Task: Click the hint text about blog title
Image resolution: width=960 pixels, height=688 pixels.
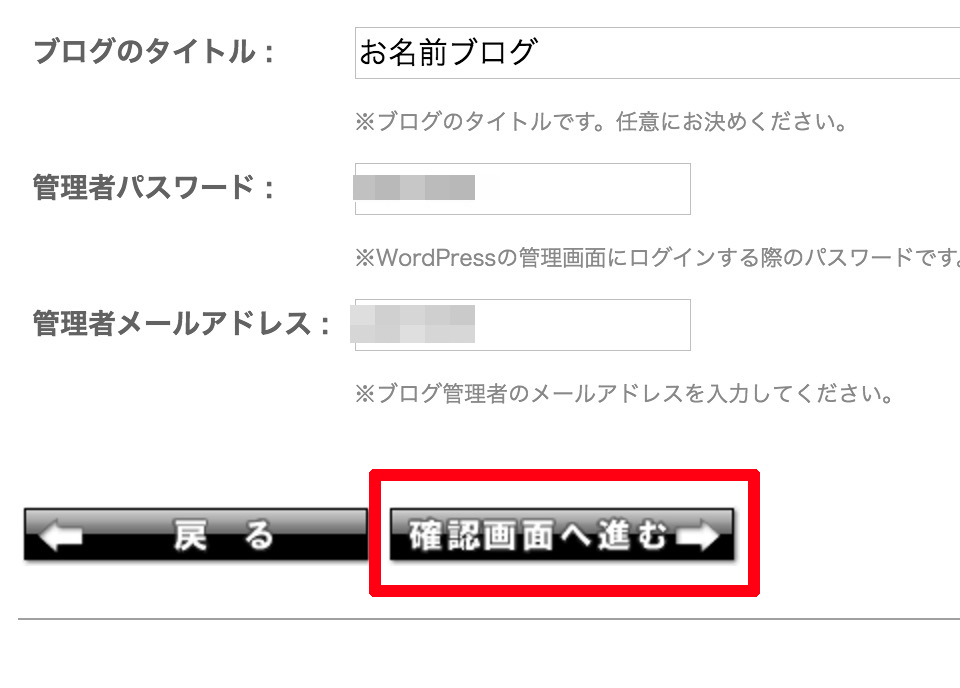Action: point(601,121)
